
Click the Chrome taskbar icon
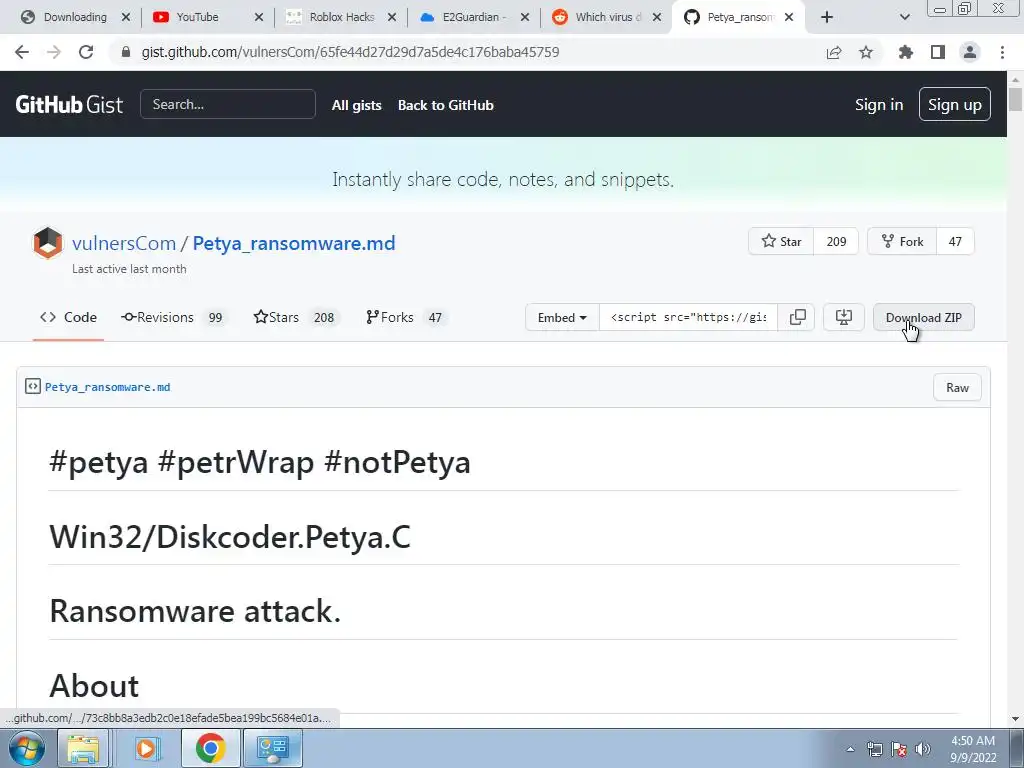click(x=210, y=748)
